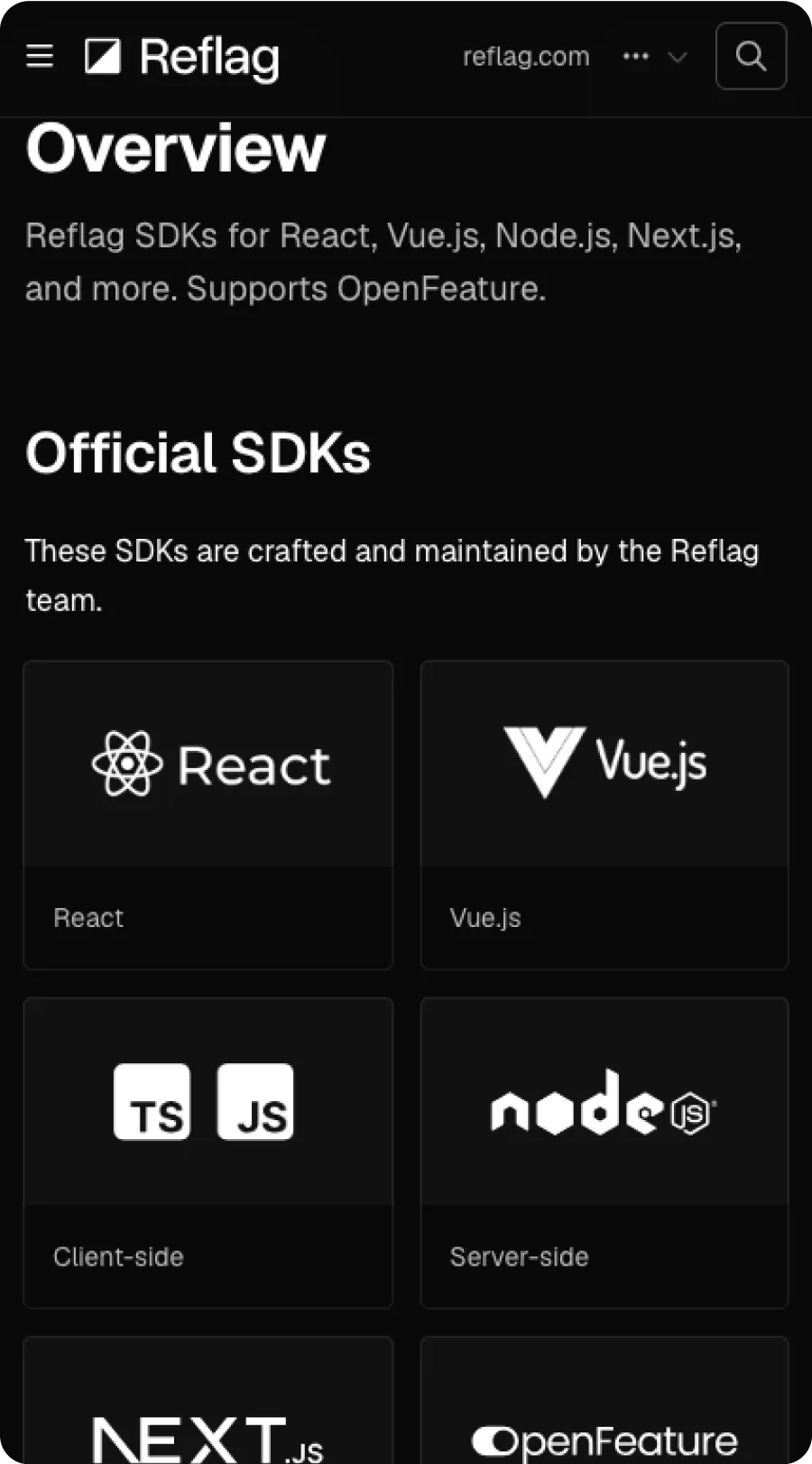Open the Server-side SDK card label
The height and width of the screenshot is (1464, 812).
(519, 1256)
